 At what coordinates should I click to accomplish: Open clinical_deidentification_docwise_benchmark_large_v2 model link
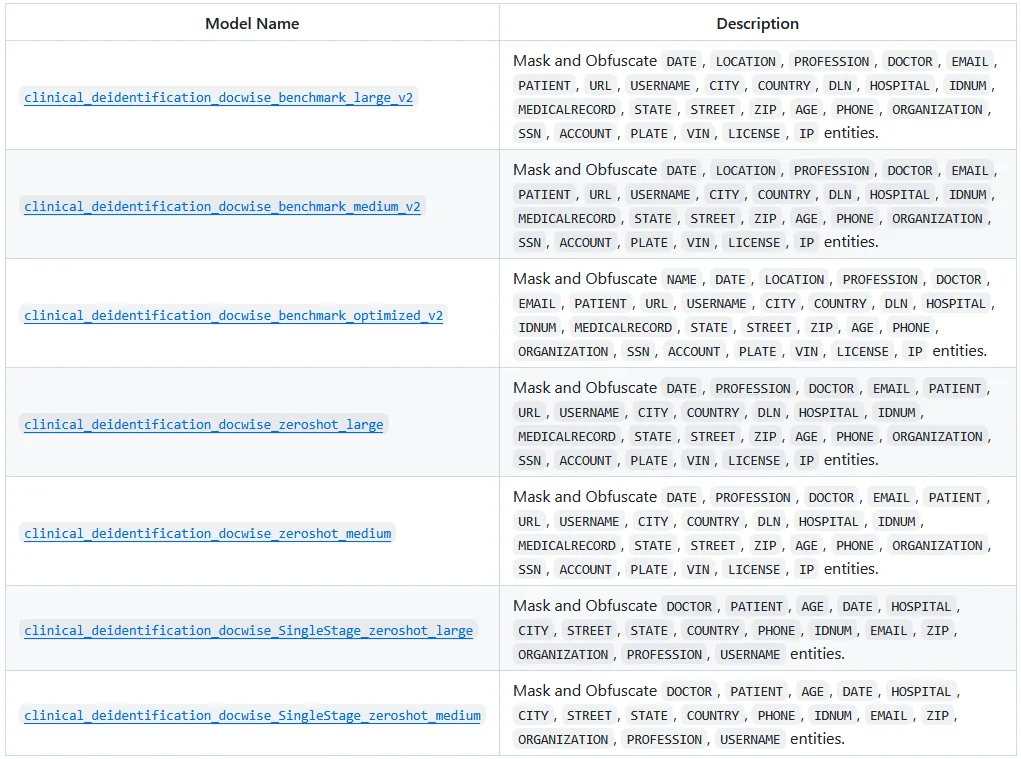pos(218,98)
